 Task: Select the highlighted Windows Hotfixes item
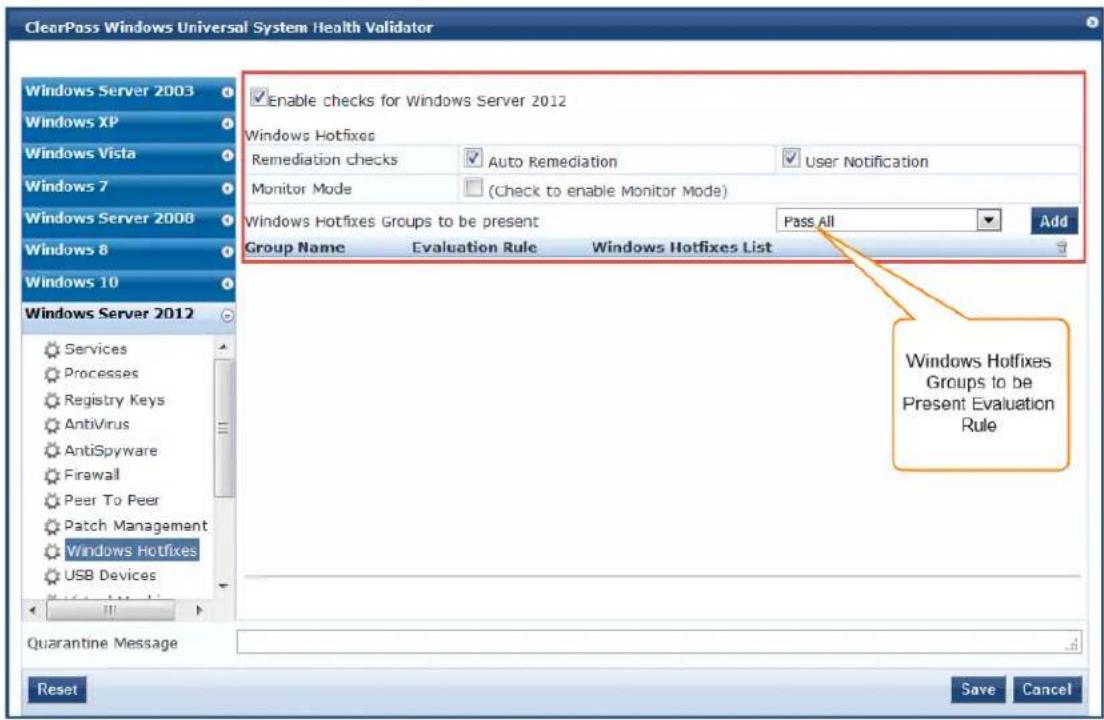point(132,550)
